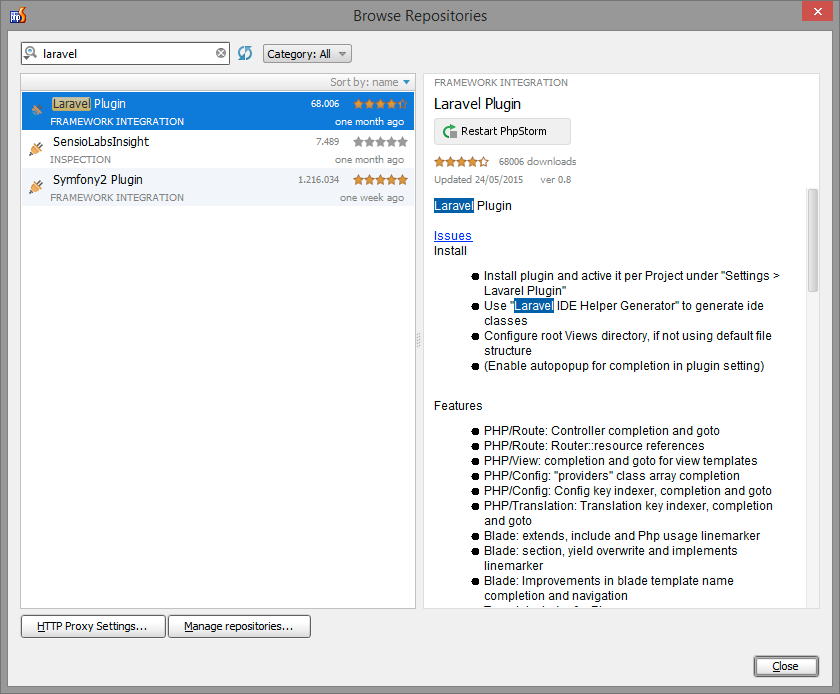
Task: Click "PHP/Route: Router::resource references" line
Action: (594, 446)
